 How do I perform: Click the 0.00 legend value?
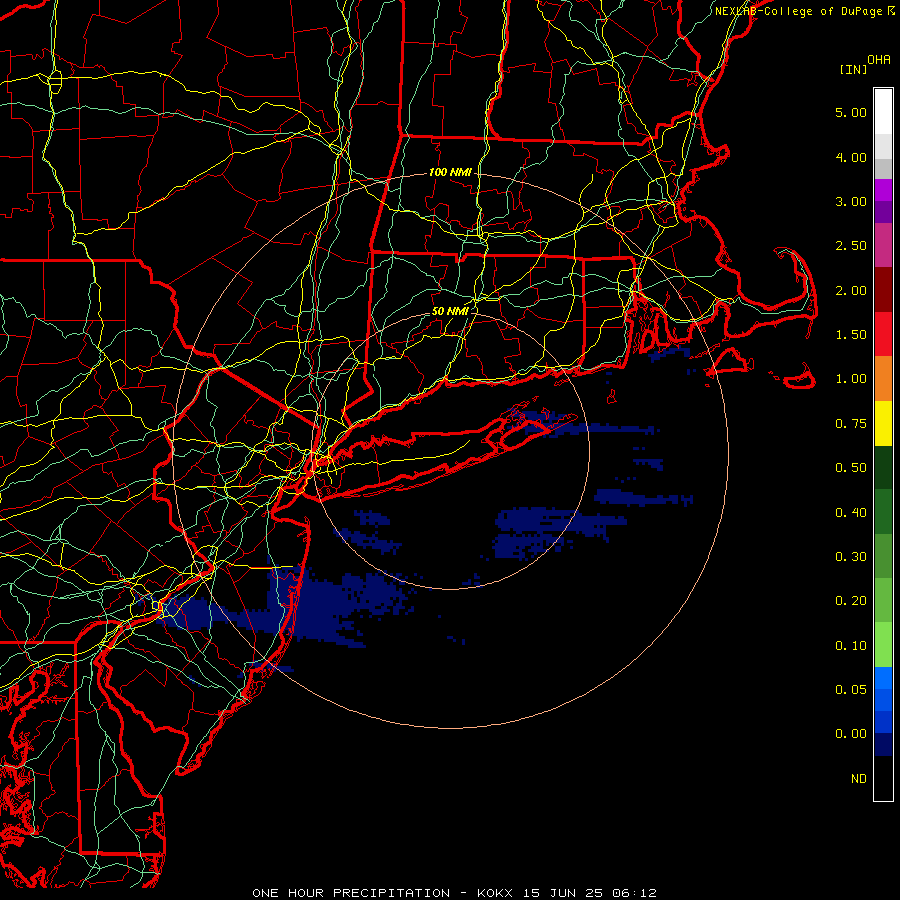851,734
